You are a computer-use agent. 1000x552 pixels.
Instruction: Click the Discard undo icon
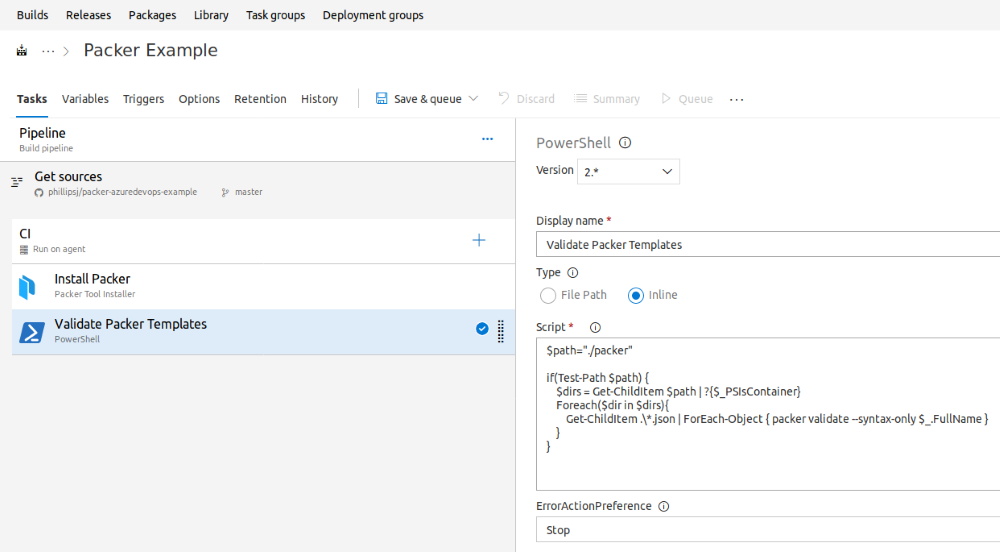coord(504,98)
